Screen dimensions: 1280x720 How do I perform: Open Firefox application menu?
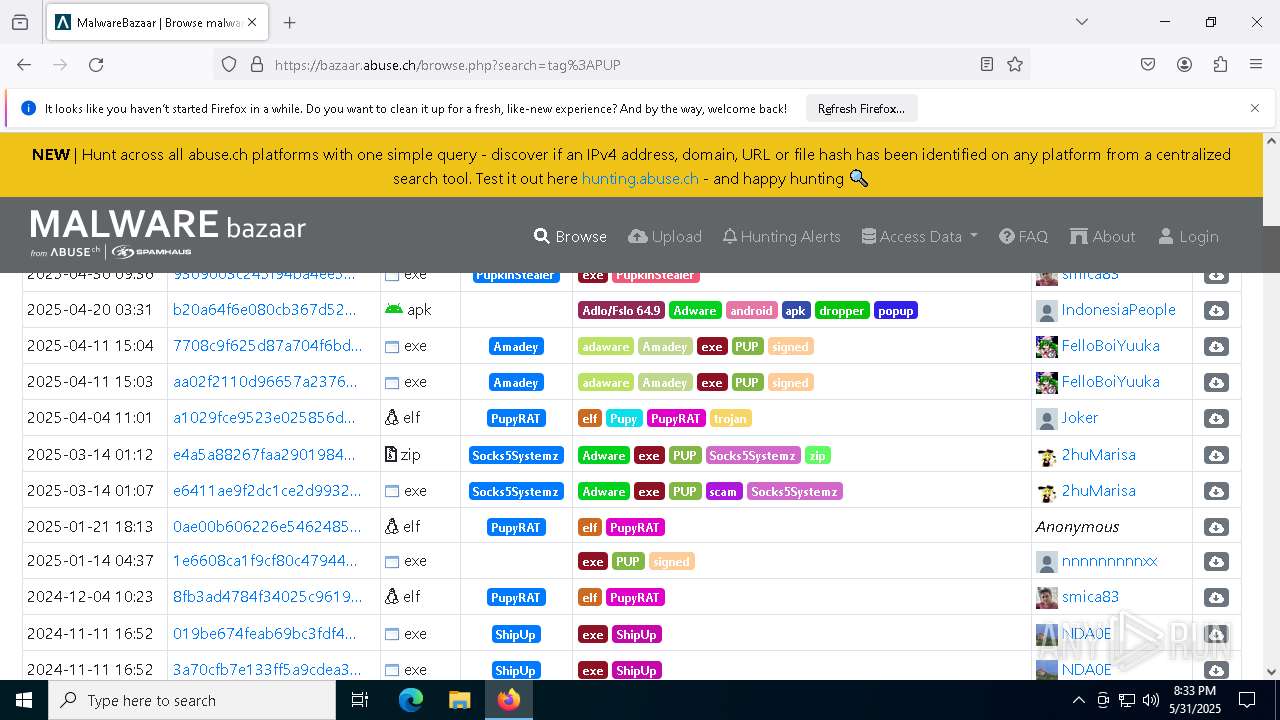pos(1256,64)
